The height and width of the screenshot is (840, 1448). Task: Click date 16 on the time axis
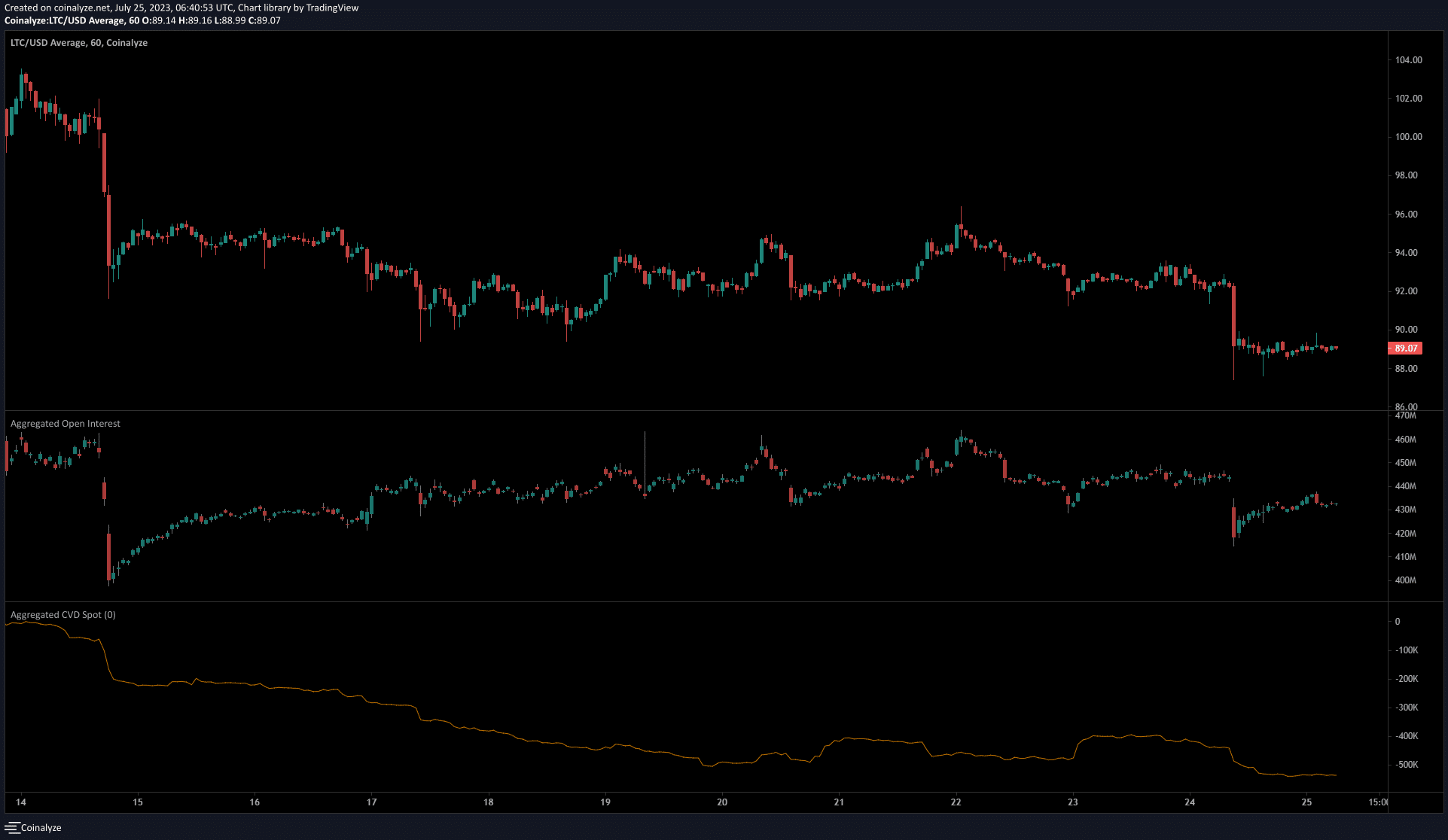pos(255,802)
